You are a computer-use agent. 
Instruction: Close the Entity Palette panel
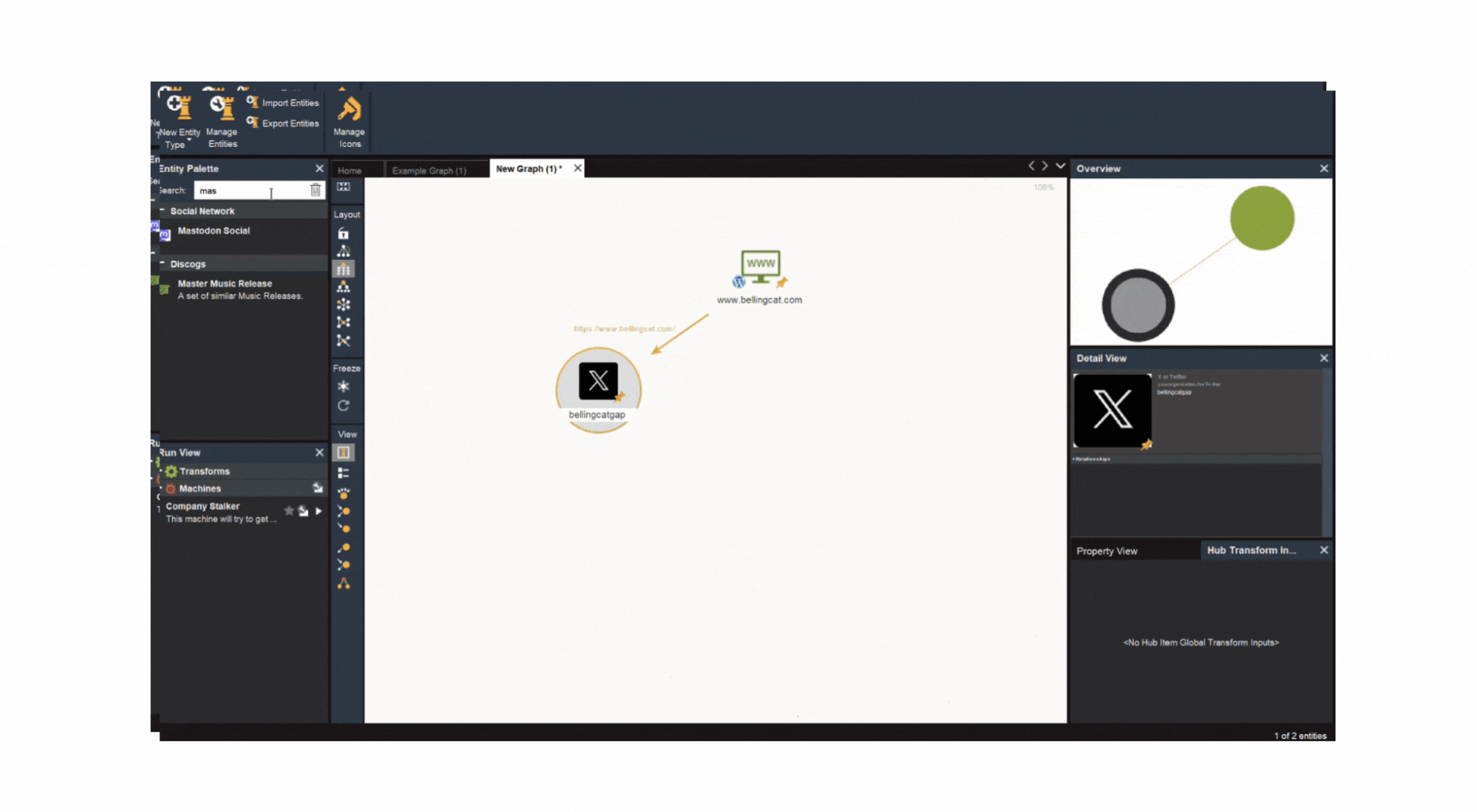pos(319,169)
